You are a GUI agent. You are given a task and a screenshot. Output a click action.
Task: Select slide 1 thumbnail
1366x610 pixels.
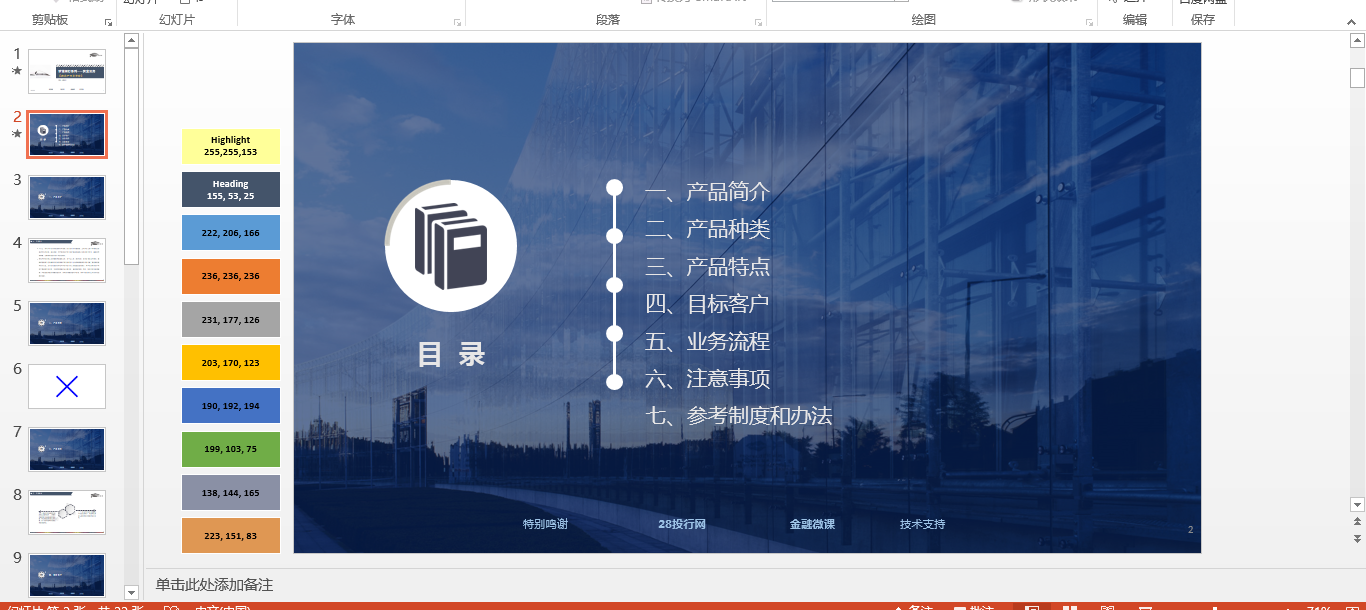tap(67, 72)
